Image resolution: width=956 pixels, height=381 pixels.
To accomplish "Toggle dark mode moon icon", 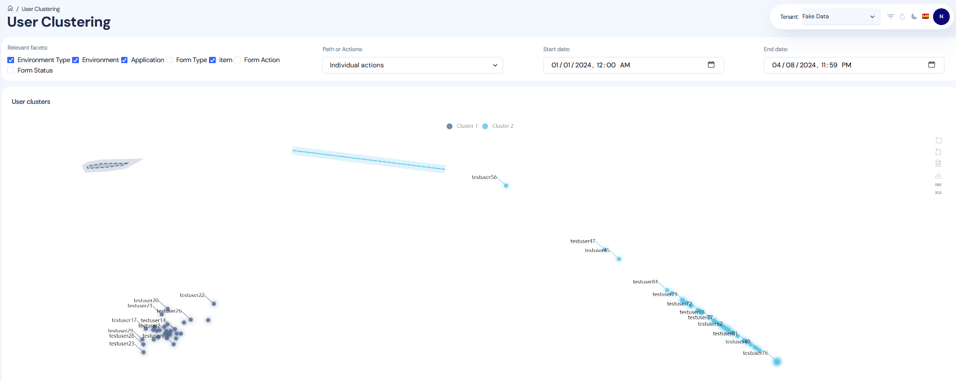I will [x=914, y=16].
